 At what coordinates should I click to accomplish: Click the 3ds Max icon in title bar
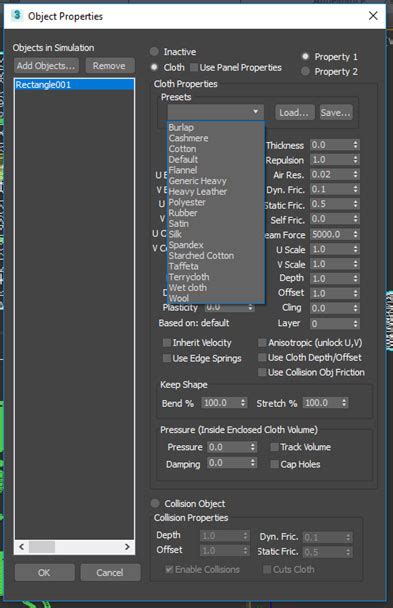pyautogui.click(x=17, y=16)
